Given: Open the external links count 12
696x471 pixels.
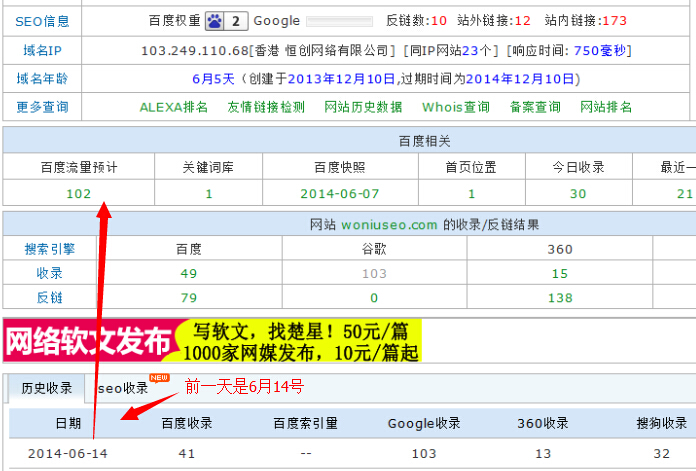Looking at the screenshot, I should (522, 20).
